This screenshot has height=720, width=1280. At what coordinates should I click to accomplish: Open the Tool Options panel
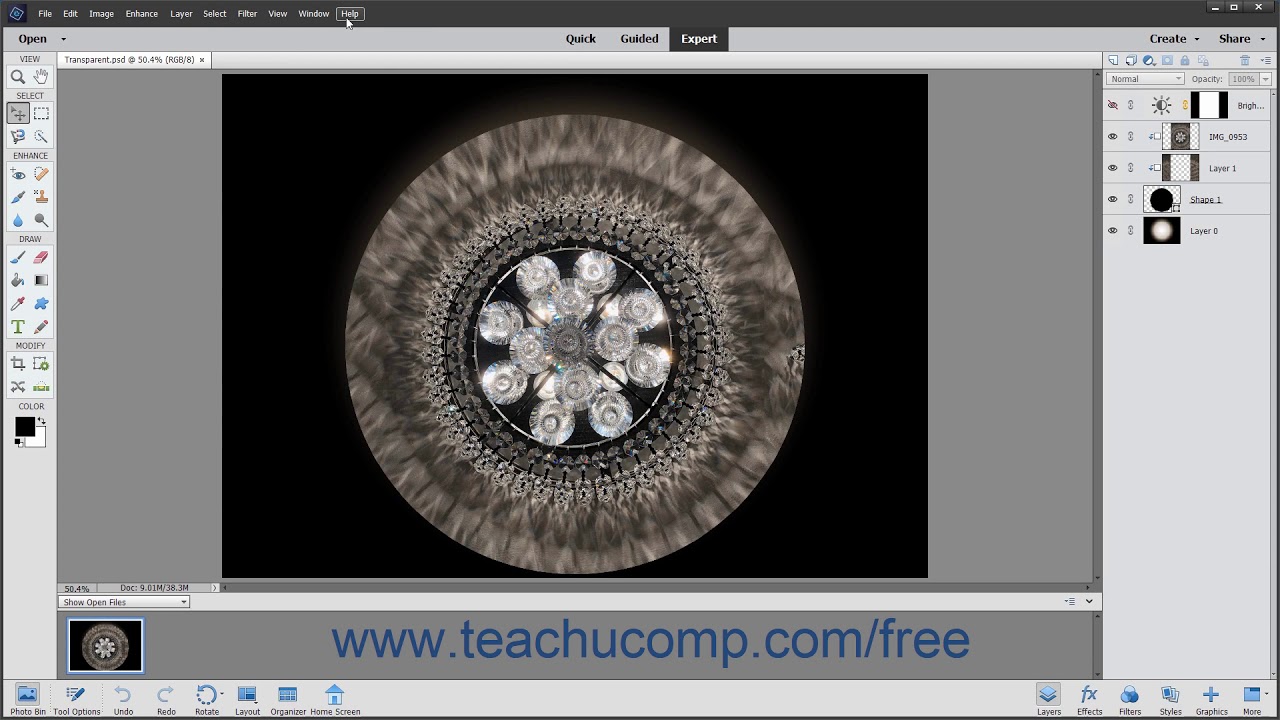(x=77, y=700)
